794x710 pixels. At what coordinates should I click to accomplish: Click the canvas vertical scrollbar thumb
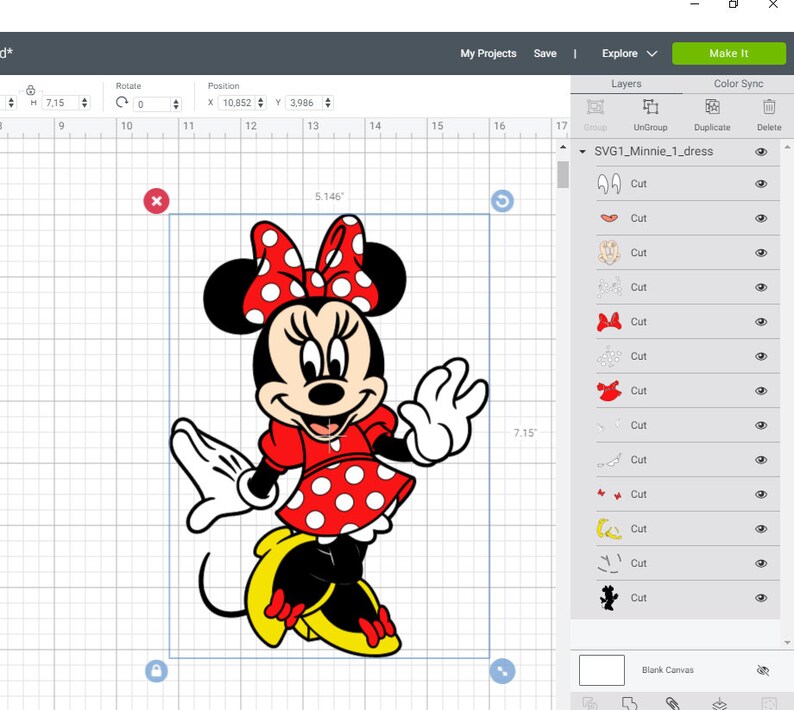pos(563,175)
